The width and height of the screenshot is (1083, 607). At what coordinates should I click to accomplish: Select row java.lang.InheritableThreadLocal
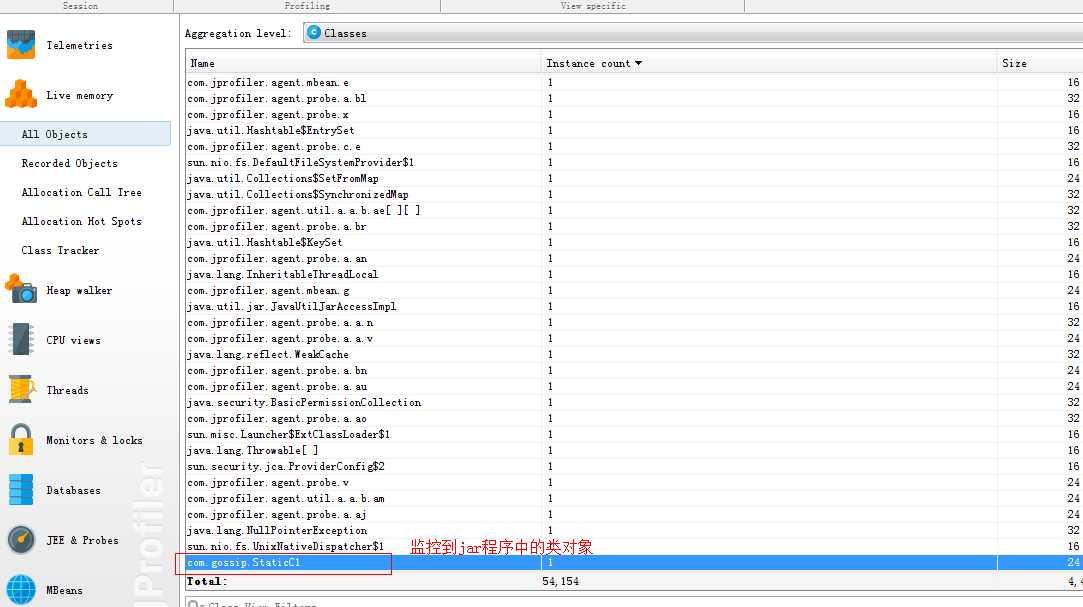pyautogui.click(x=634, y=274)
